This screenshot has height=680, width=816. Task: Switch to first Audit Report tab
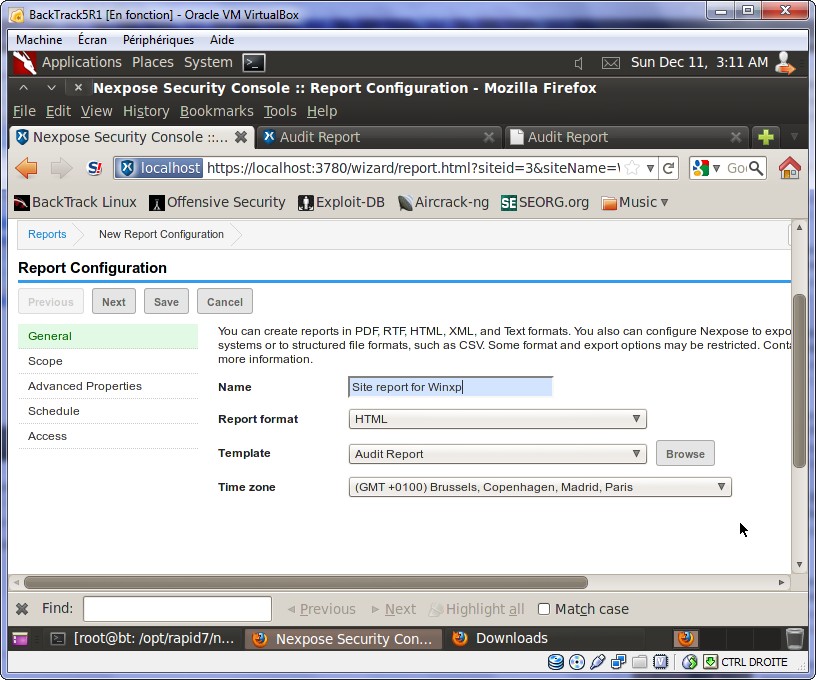coord(378,137)
